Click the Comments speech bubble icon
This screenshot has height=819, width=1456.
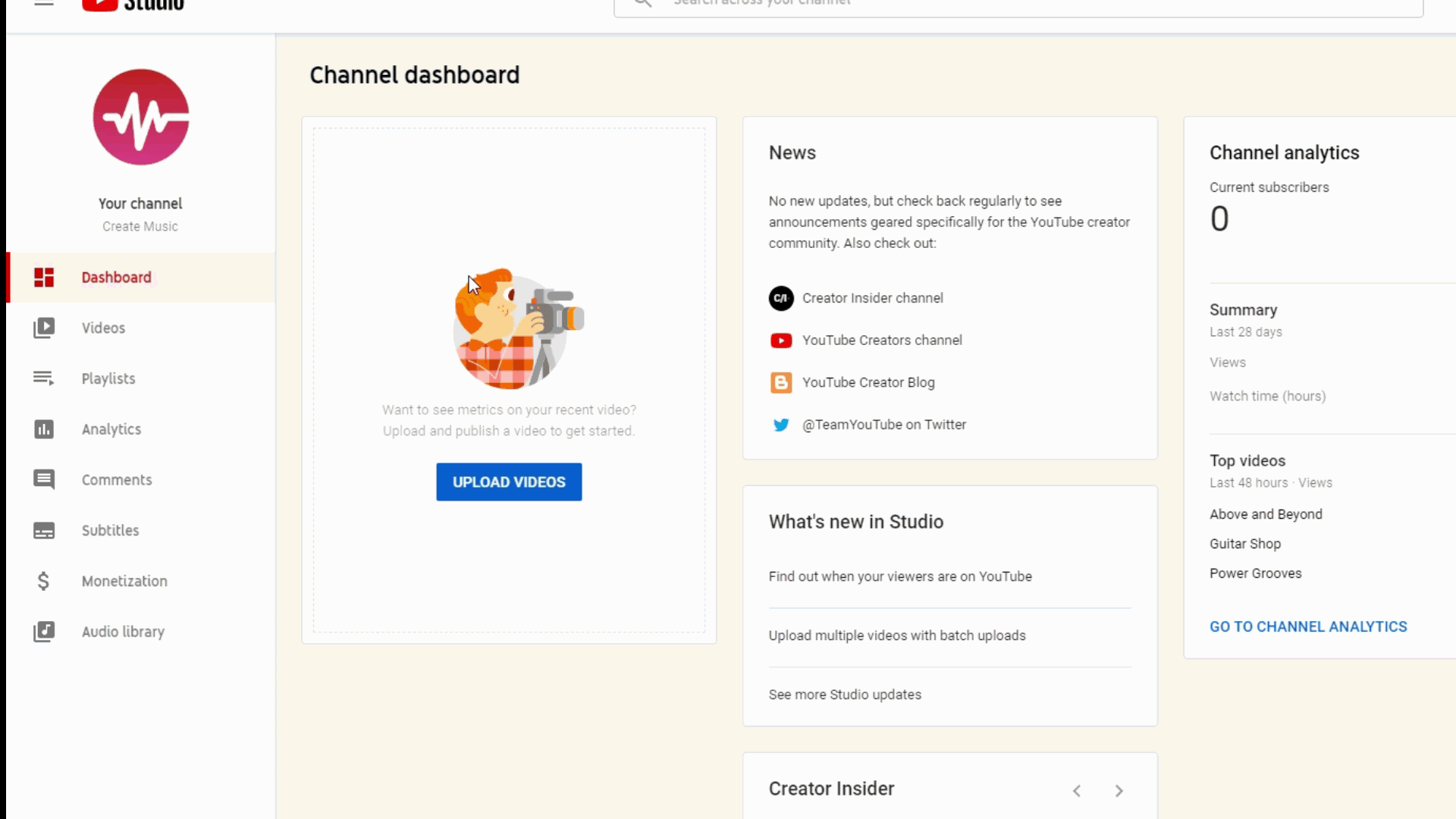[x=44, y=480]
